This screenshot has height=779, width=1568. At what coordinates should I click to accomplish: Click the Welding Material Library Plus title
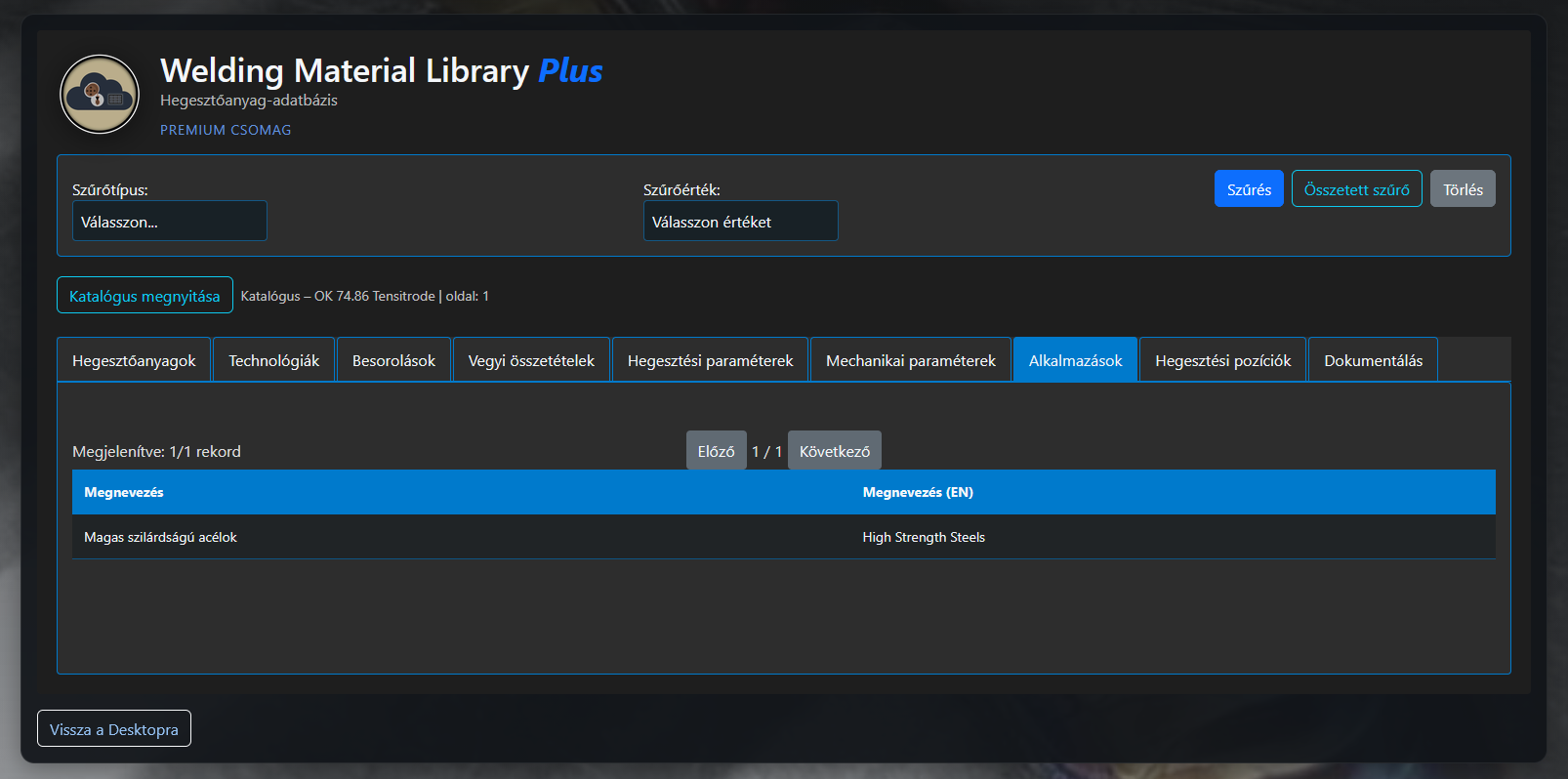(382, 70)
